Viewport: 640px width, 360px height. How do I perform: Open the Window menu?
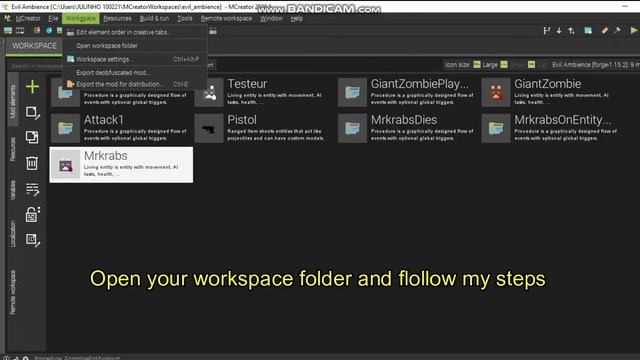click(271, 18)
